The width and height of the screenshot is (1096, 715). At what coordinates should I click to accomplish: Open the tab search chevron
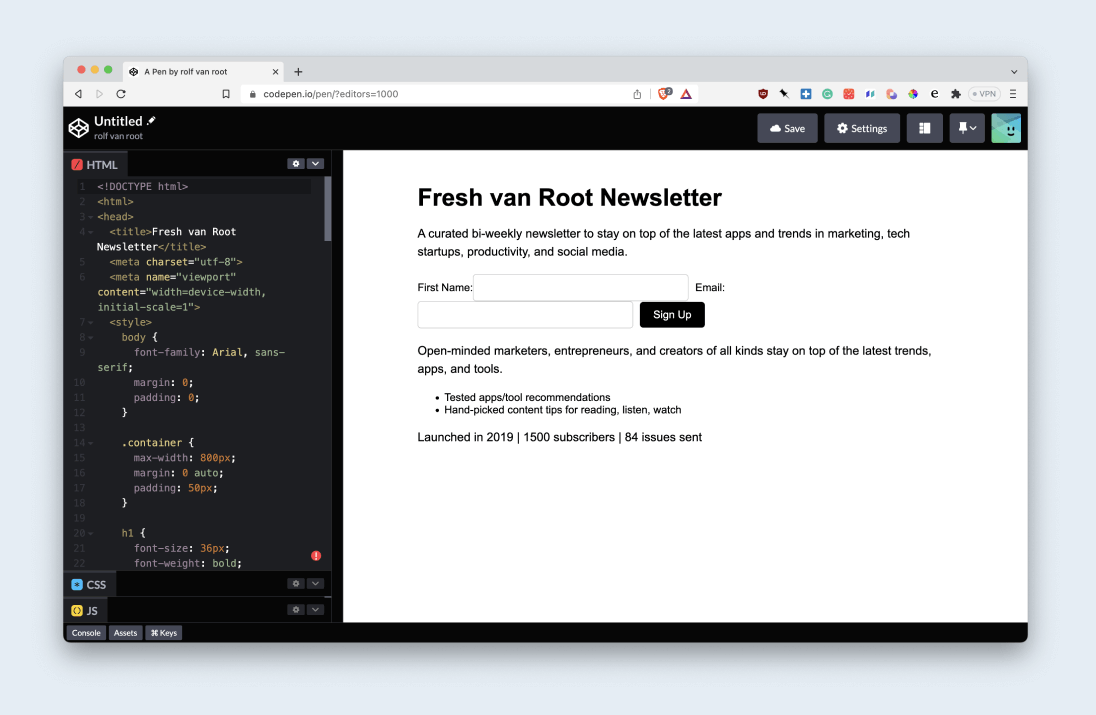pos(1014,71)
